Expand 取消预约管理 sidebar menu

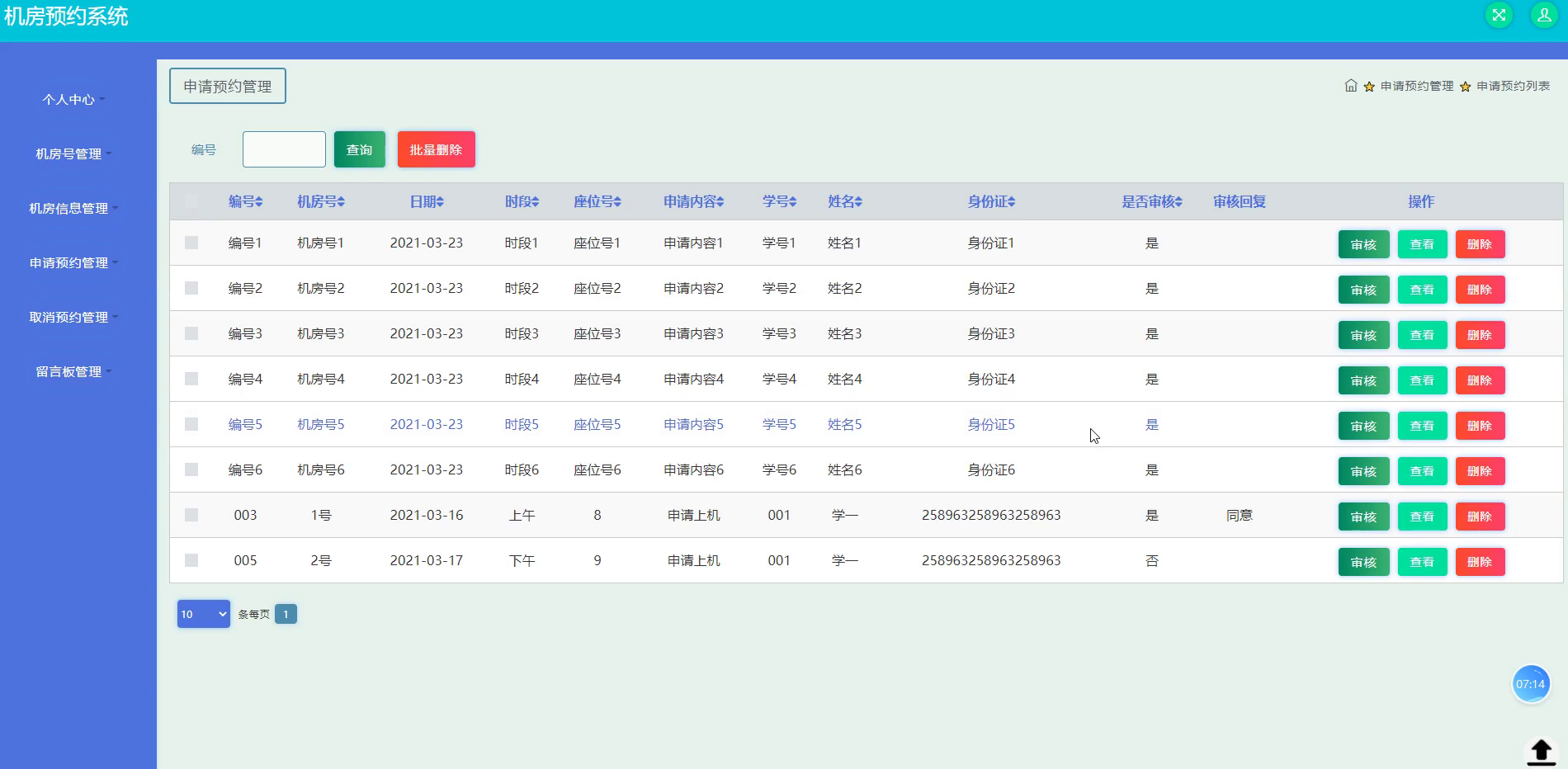tap(73, 318)
